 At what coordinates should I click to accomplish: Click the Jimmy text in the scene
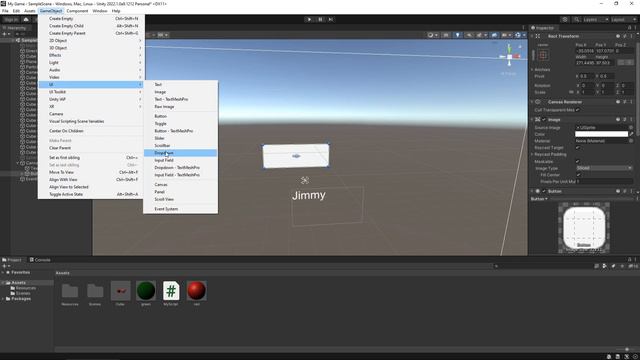pyautogui.click(x=309, y=195)
